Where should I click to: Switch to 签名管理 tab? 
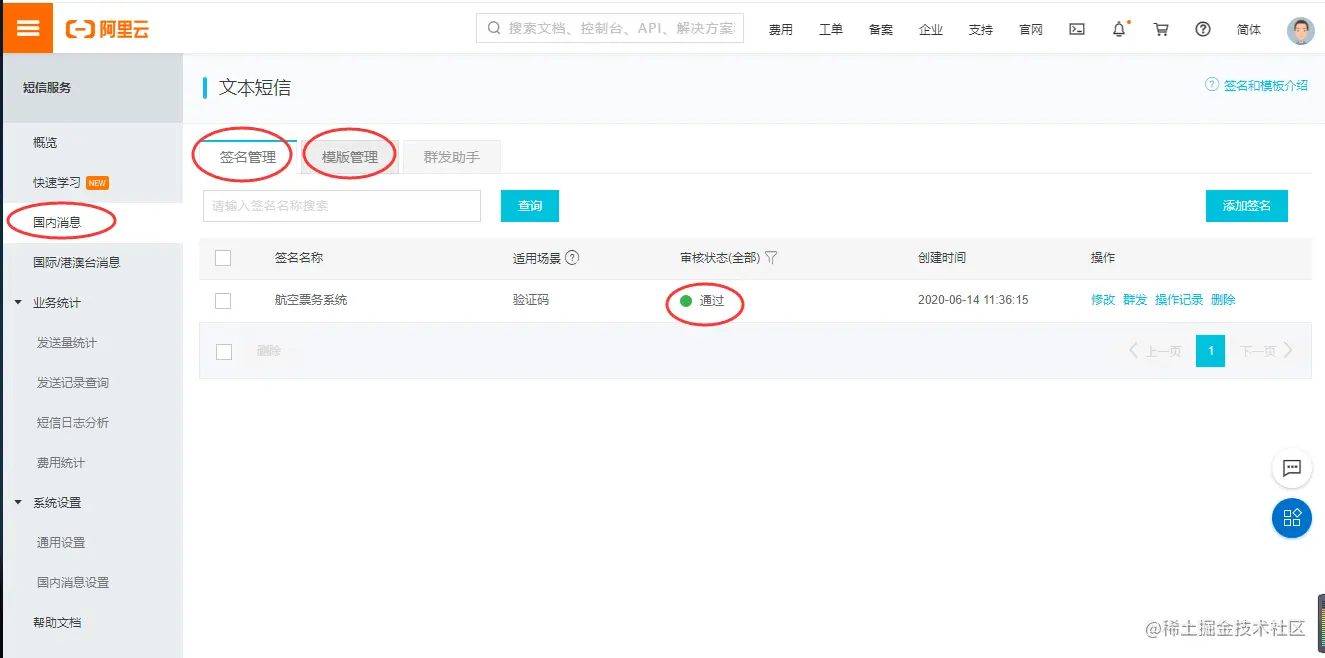click(247, 157)
